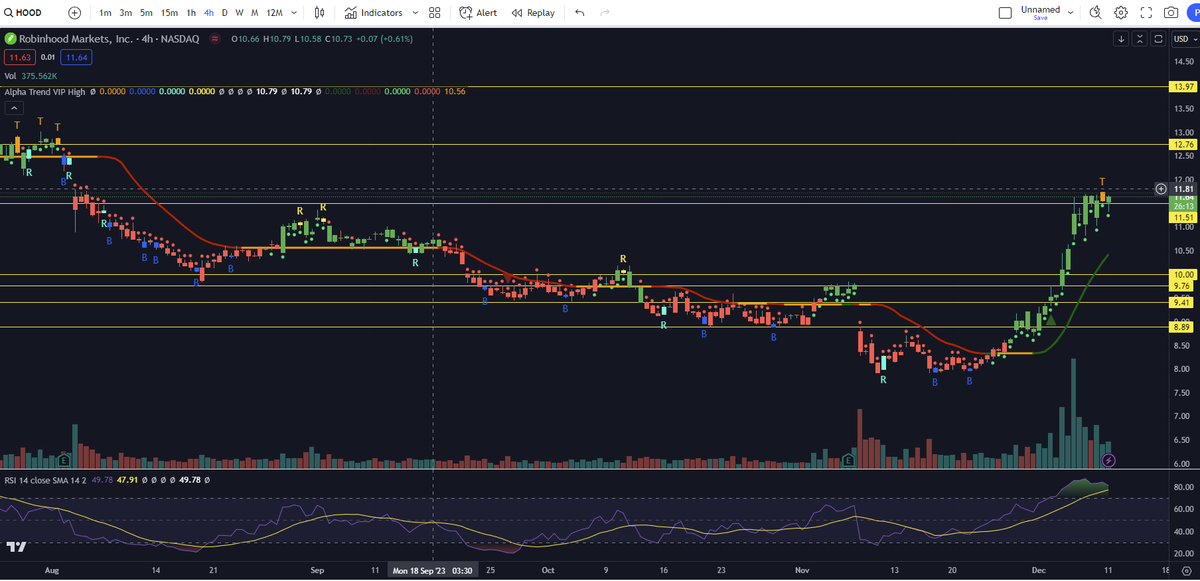Viewport: 1200px width, 581px height.
Task: Switch to the 1m timeframe
Action: (105, 13)
